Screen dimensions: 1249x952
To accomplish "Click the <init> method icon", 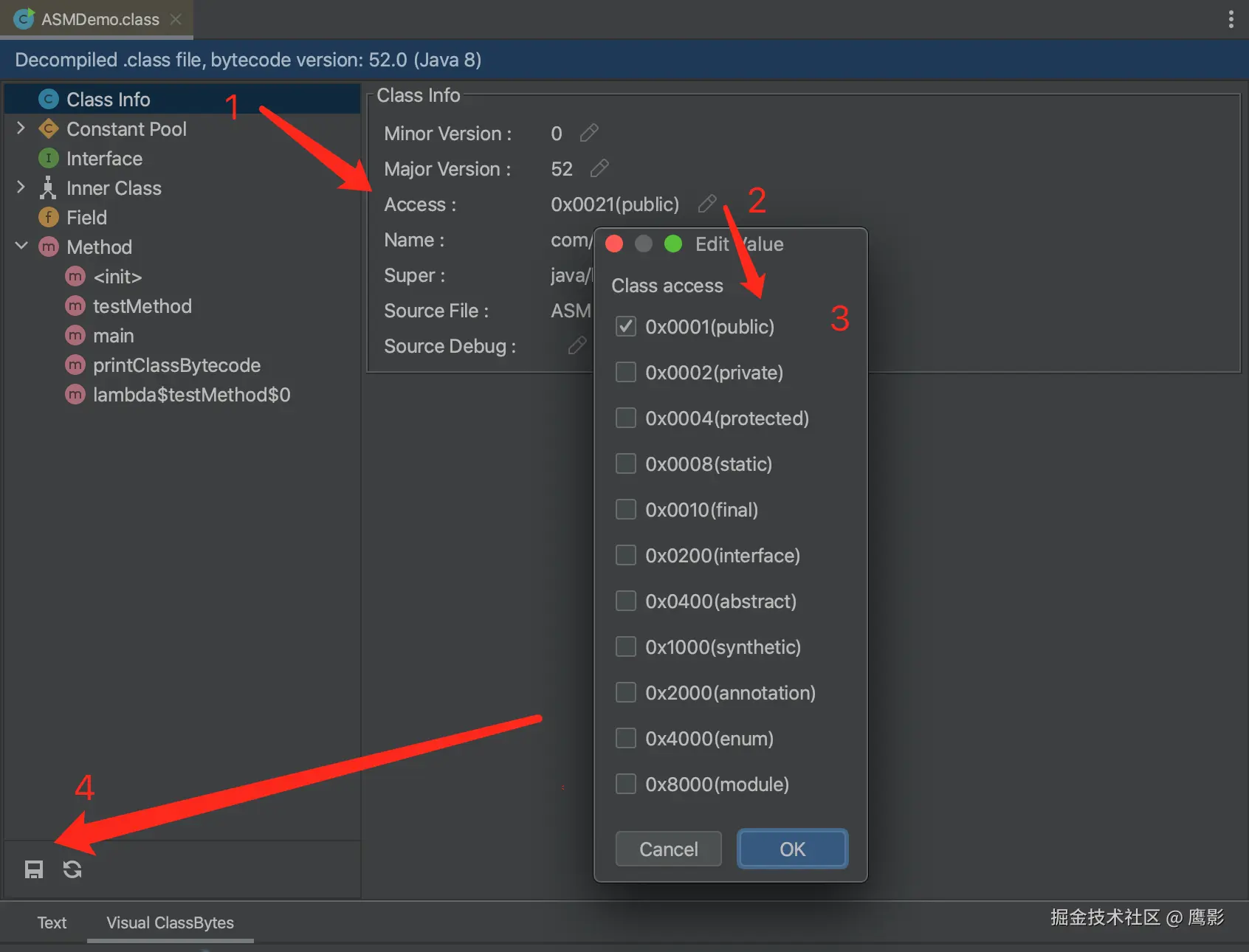I will coord(75,276).
